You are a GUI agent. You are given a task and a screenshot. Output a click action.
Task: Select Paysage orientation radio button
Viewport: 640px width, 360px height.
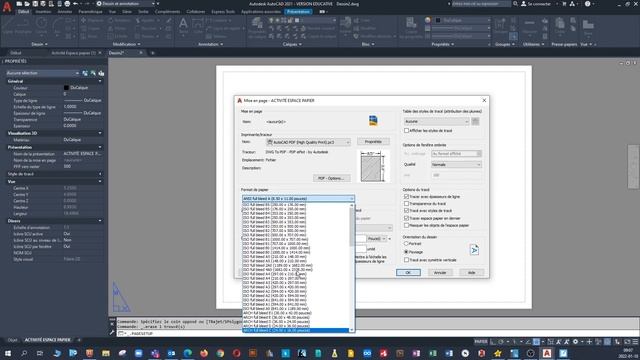406,252
